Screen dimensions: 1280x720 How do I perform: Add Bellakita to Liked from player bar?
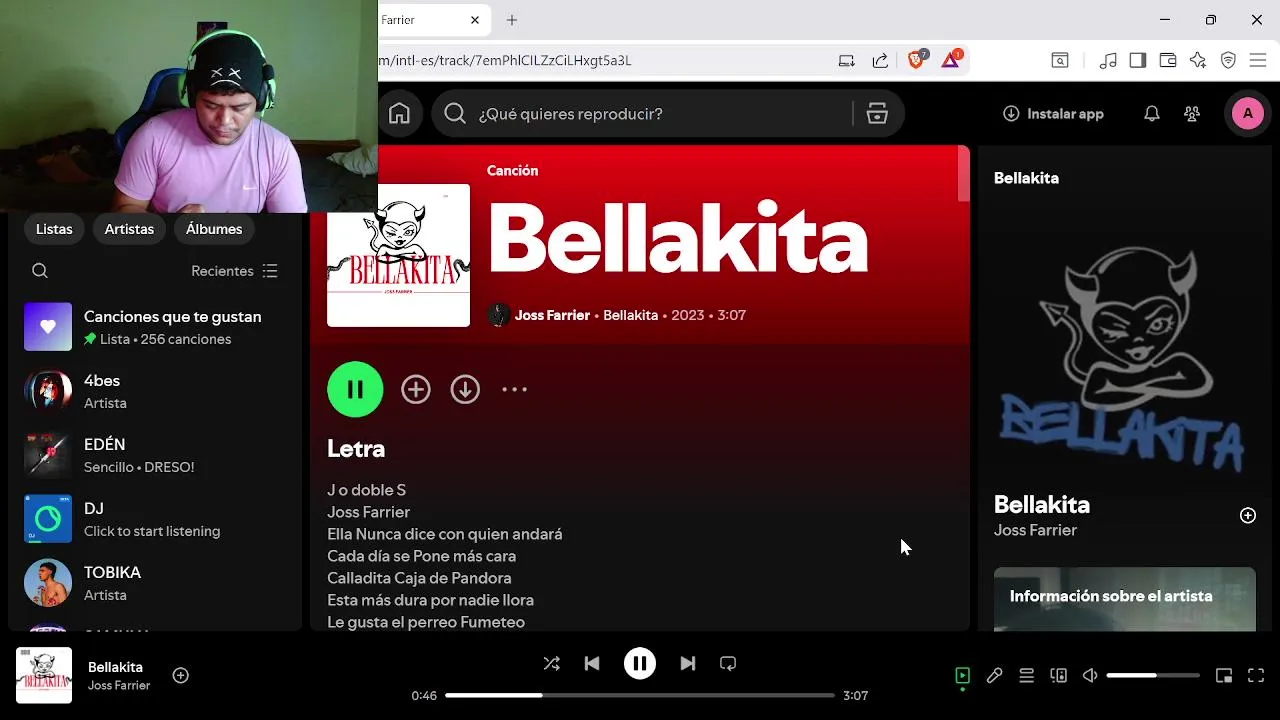tap(181, 676)
